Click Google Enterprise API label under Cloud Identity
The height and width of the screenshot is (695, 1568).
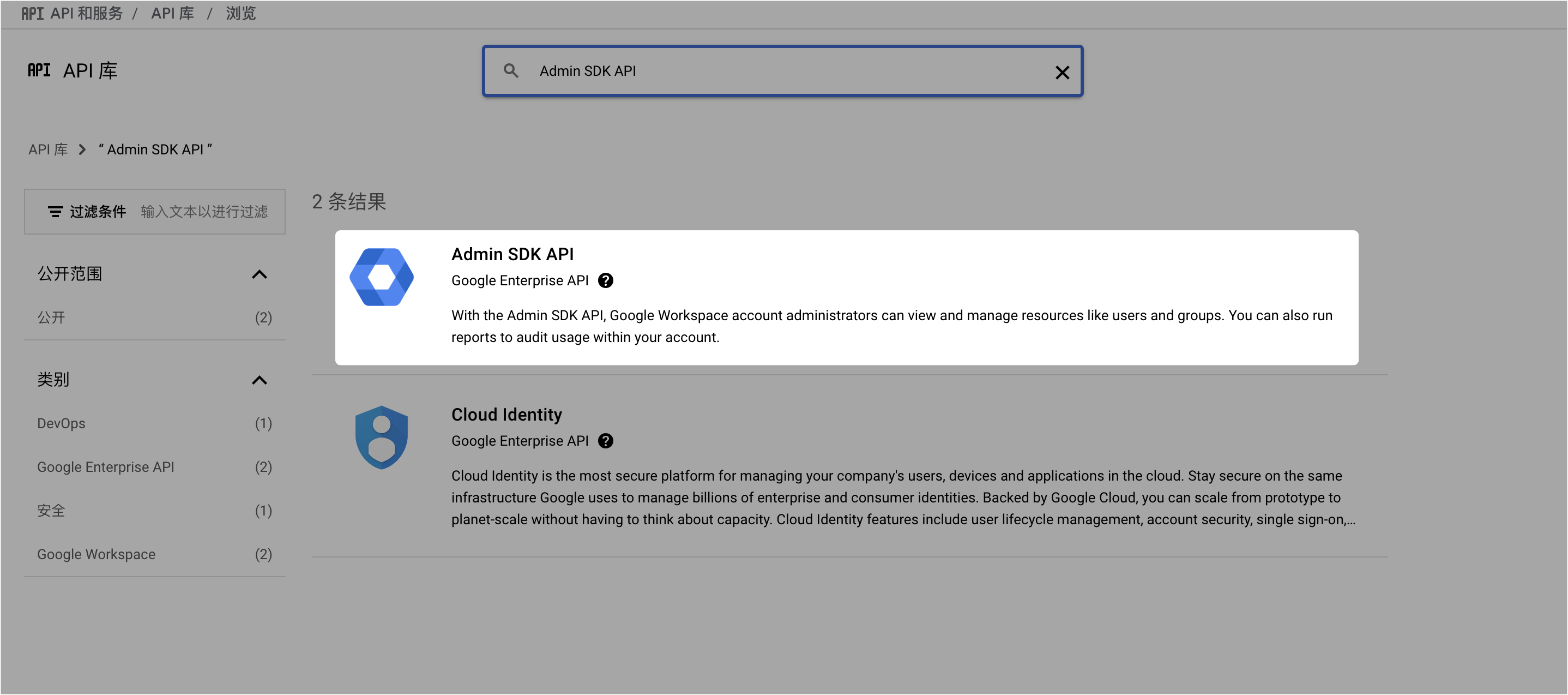(520, 440)
